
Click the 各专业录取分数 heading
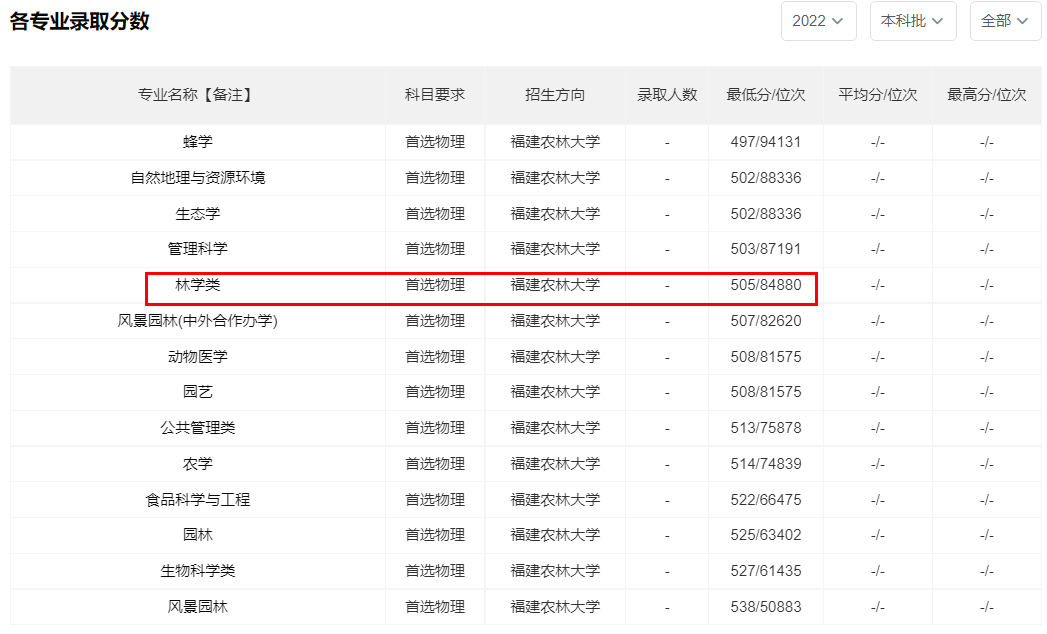(x=80, y=21)
